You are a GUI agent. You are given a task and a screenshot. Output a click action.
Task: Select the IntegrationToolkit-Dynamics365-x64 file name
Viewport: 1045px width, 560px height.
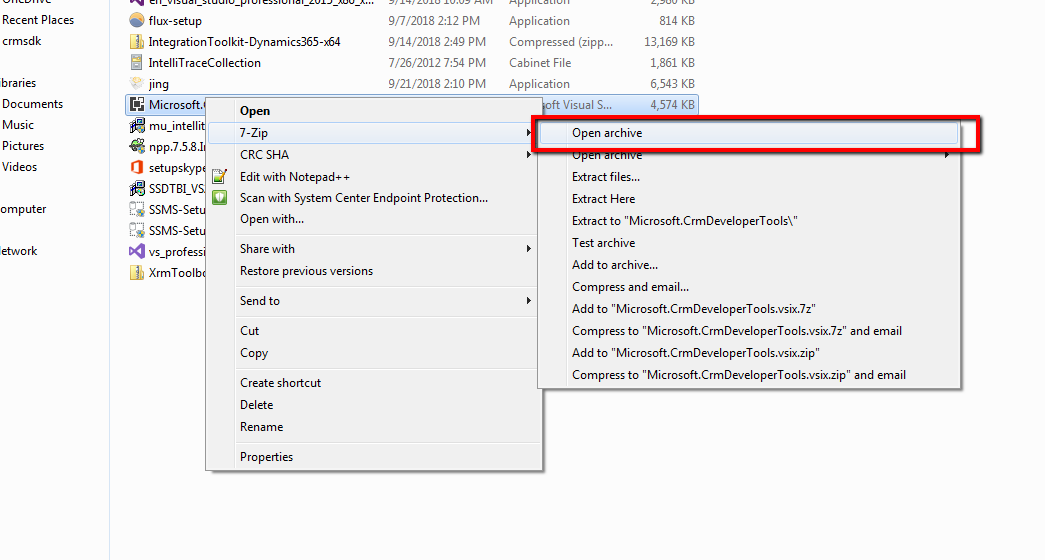coord(244,42)
